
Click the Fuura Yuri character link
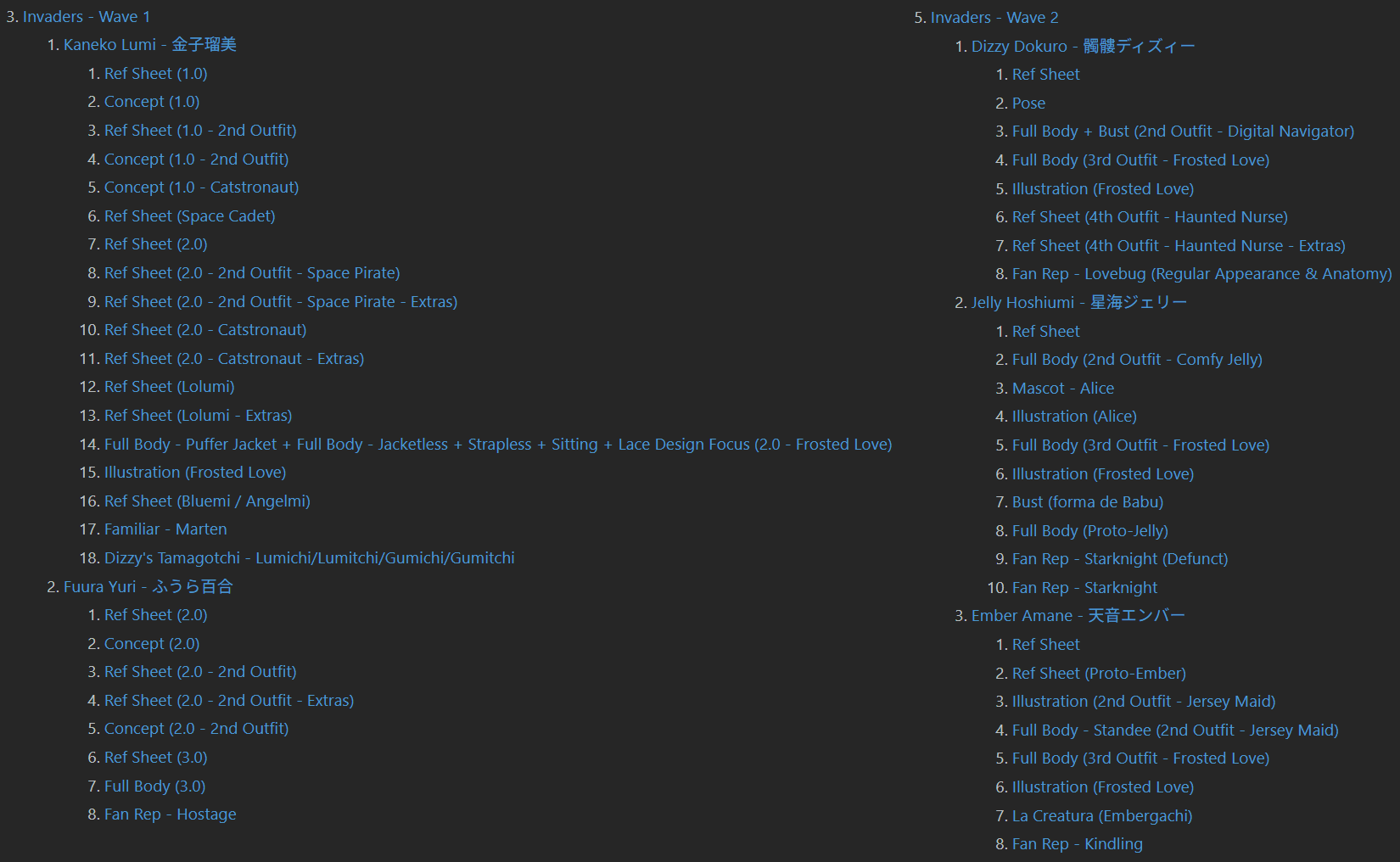(148, 586)
